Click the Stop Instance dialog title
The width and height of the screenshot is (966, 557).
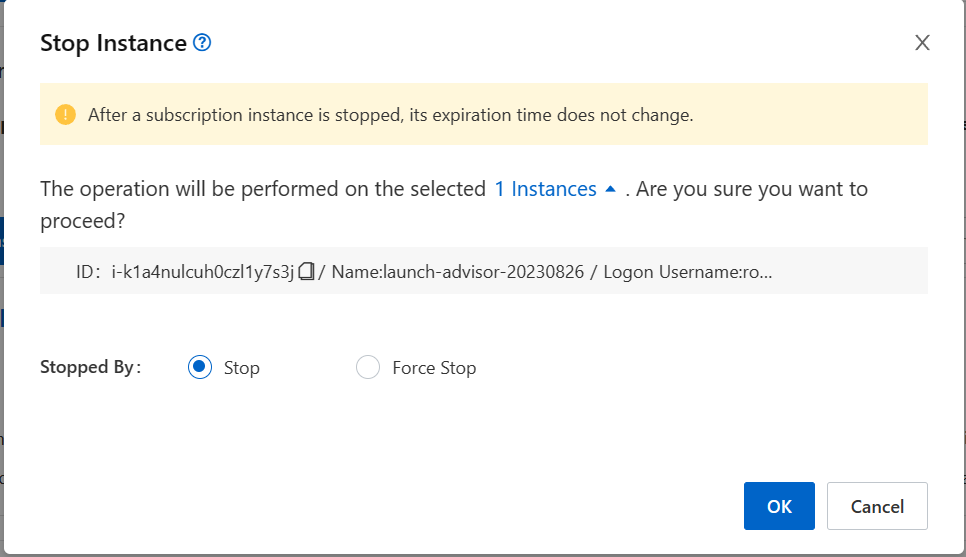pos(113,43)
